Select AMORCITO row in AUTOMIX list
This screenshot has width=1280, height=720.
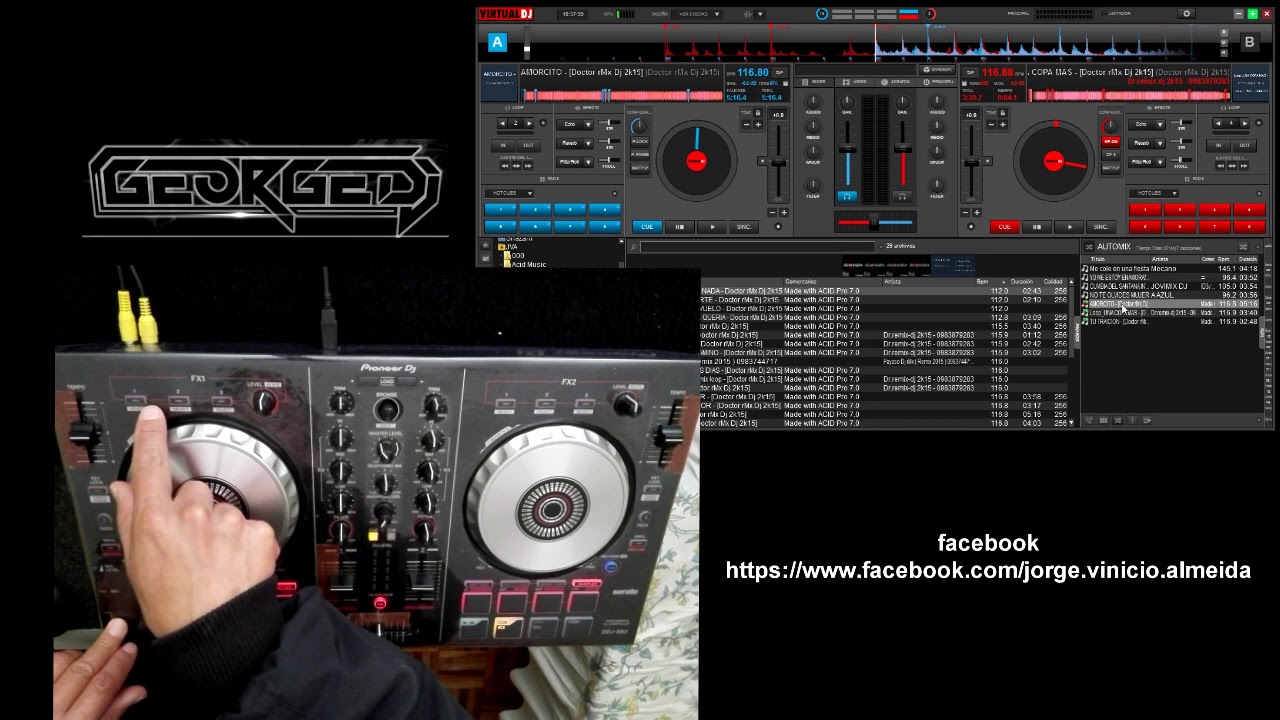pyautogui.click(x=1172, y=304)
